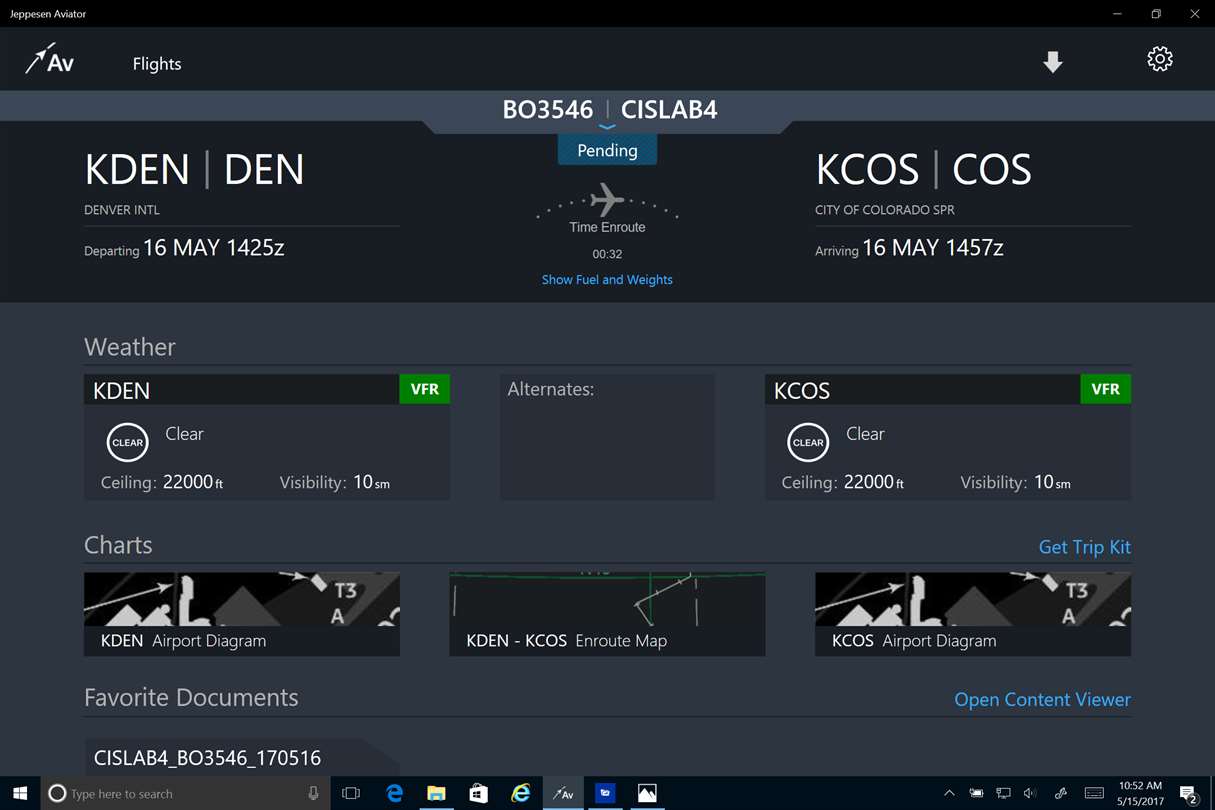
Task: Click Arriving 16 MAY 1457z text
Action: (909, 249)
